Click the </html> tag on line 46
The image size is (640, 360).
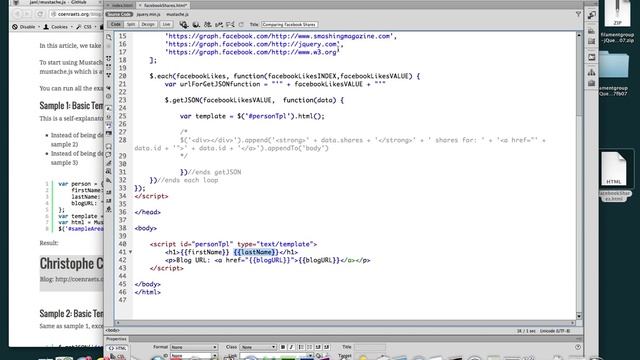[x=147, y=292]
